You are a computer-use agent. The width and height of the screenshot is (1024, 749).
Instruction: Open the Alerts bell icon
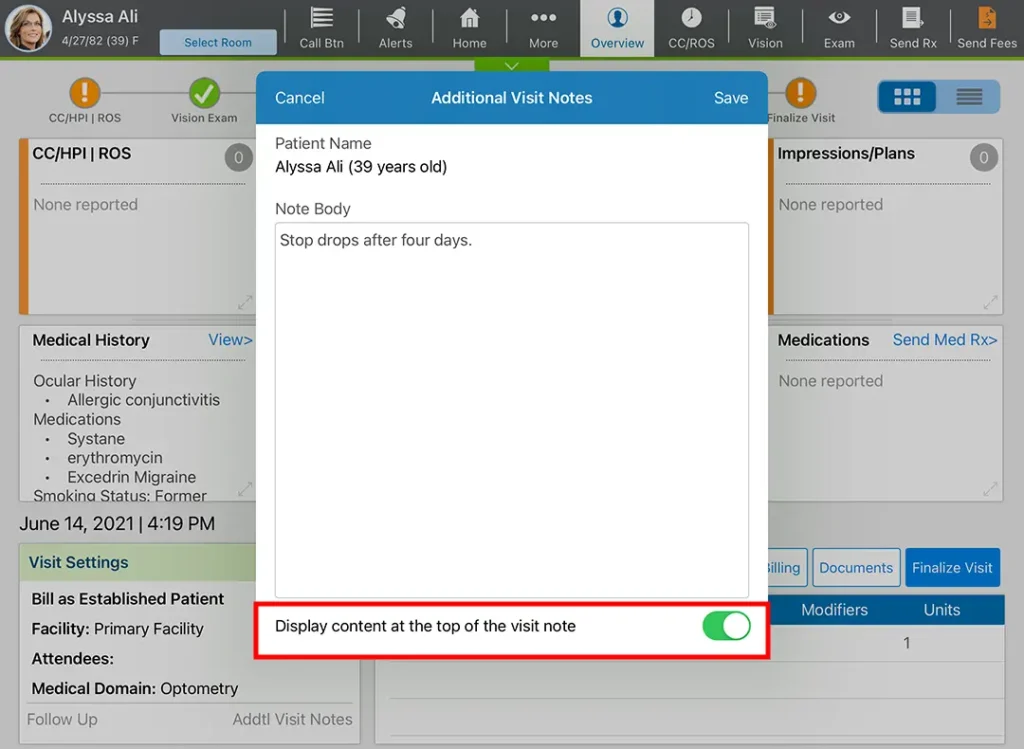click(395, 28)
